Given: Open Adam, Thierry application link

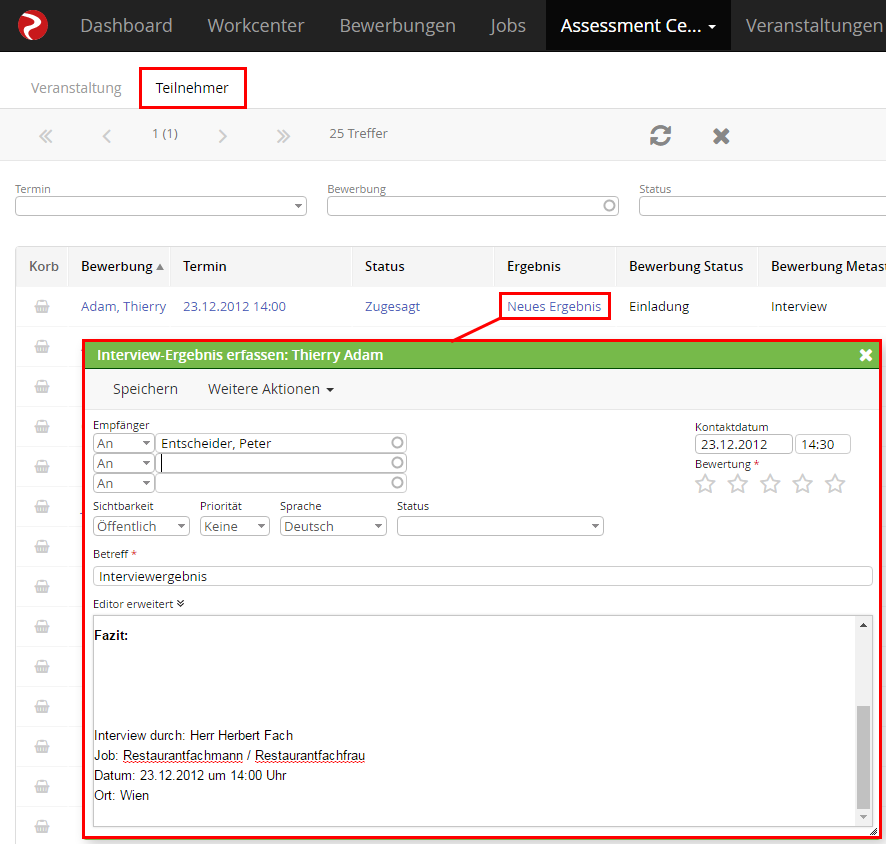Looking at the screenshot, I should point(123,306).
